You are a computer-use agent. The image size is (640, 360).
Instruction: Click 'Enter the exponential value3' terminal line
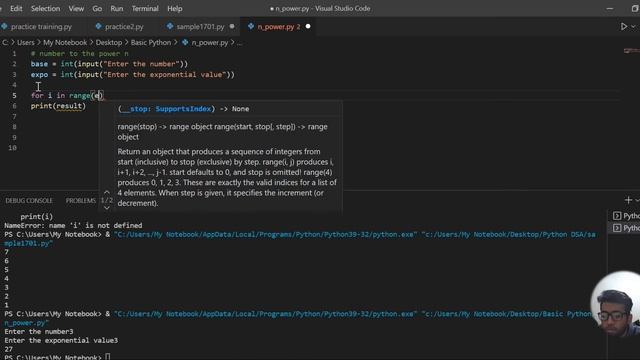[x=61, y=340]
